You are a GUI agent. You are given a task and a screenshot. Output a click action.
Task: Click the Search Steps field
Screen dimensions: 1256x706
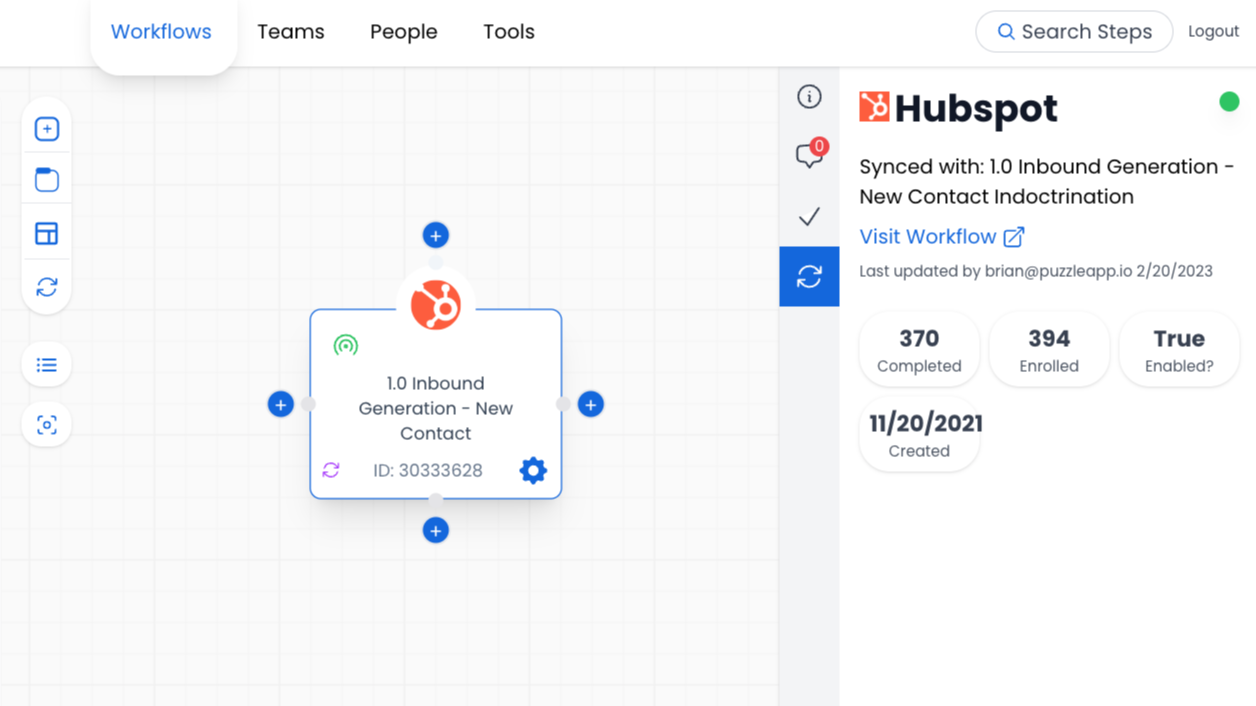tap(1073, 31)
